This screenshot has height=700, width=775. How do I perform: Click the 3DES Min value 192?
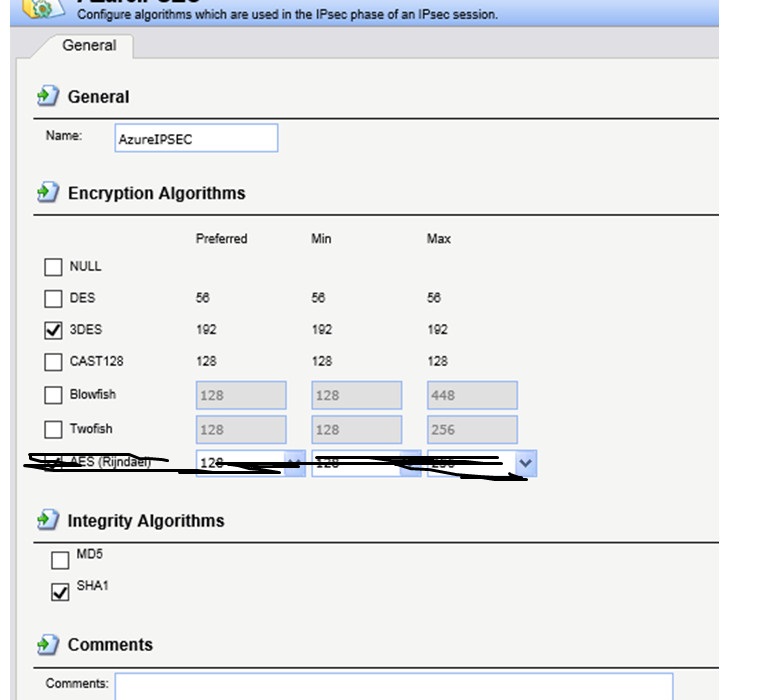pos(322,330)
